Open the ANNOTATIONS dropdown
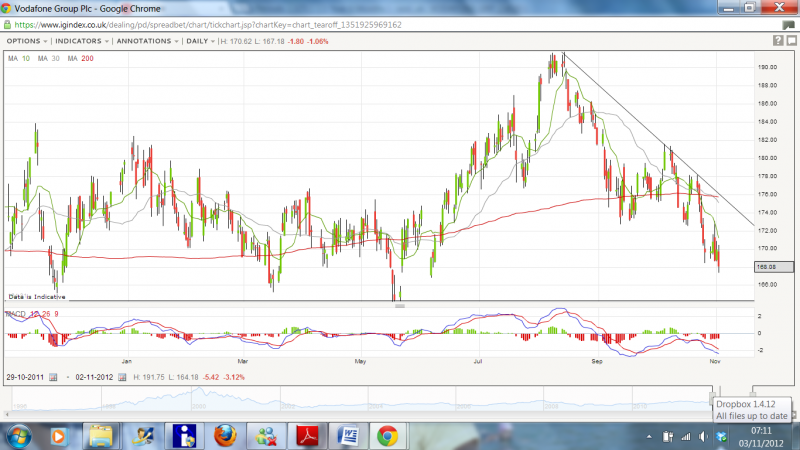Viewport: 800px width, 450px height. pyautogui.click(x=146, y=41)
